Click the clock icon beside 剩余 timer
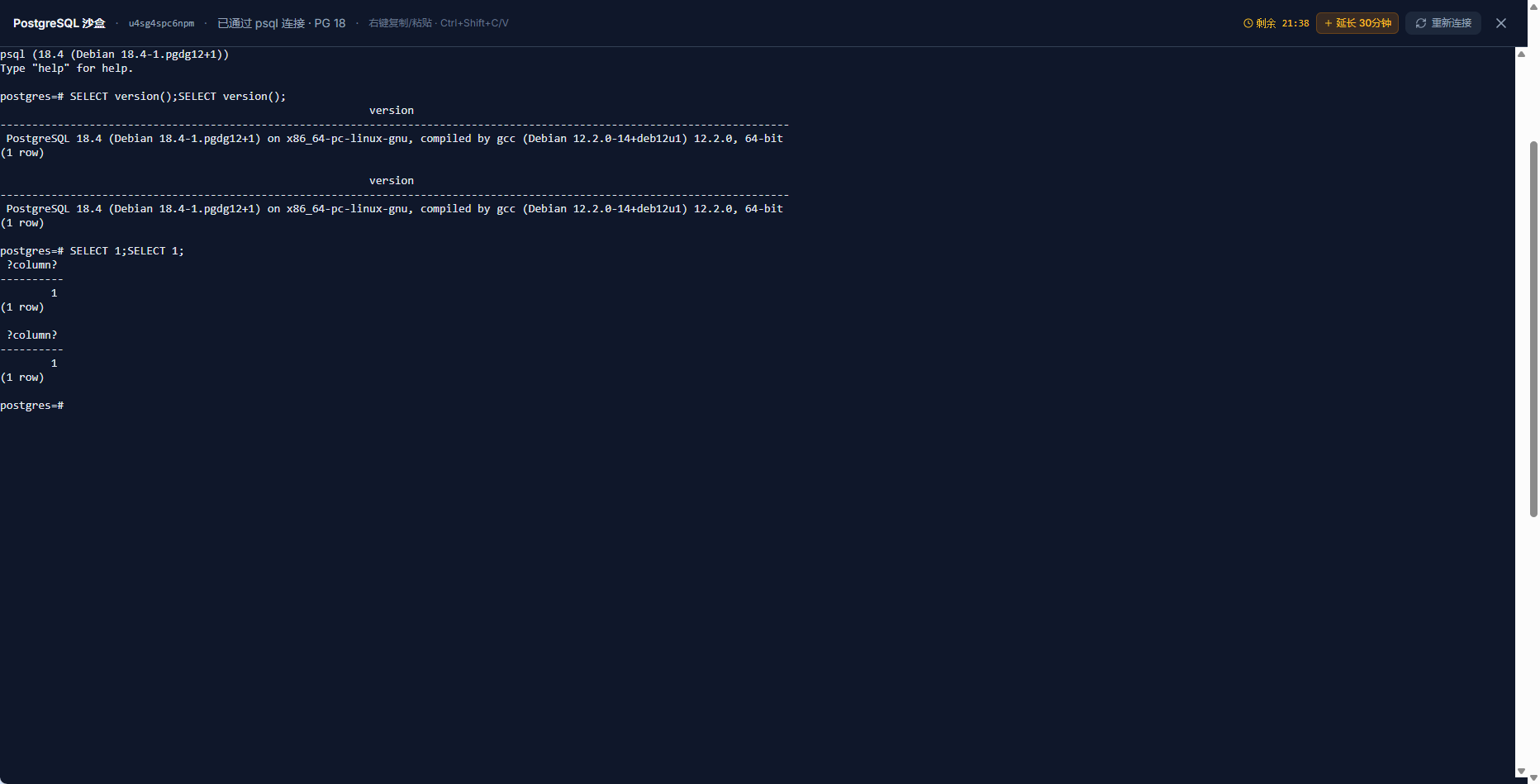Image resolution: width=1540 pixels, height=784 pixels. pos(1248,23)
